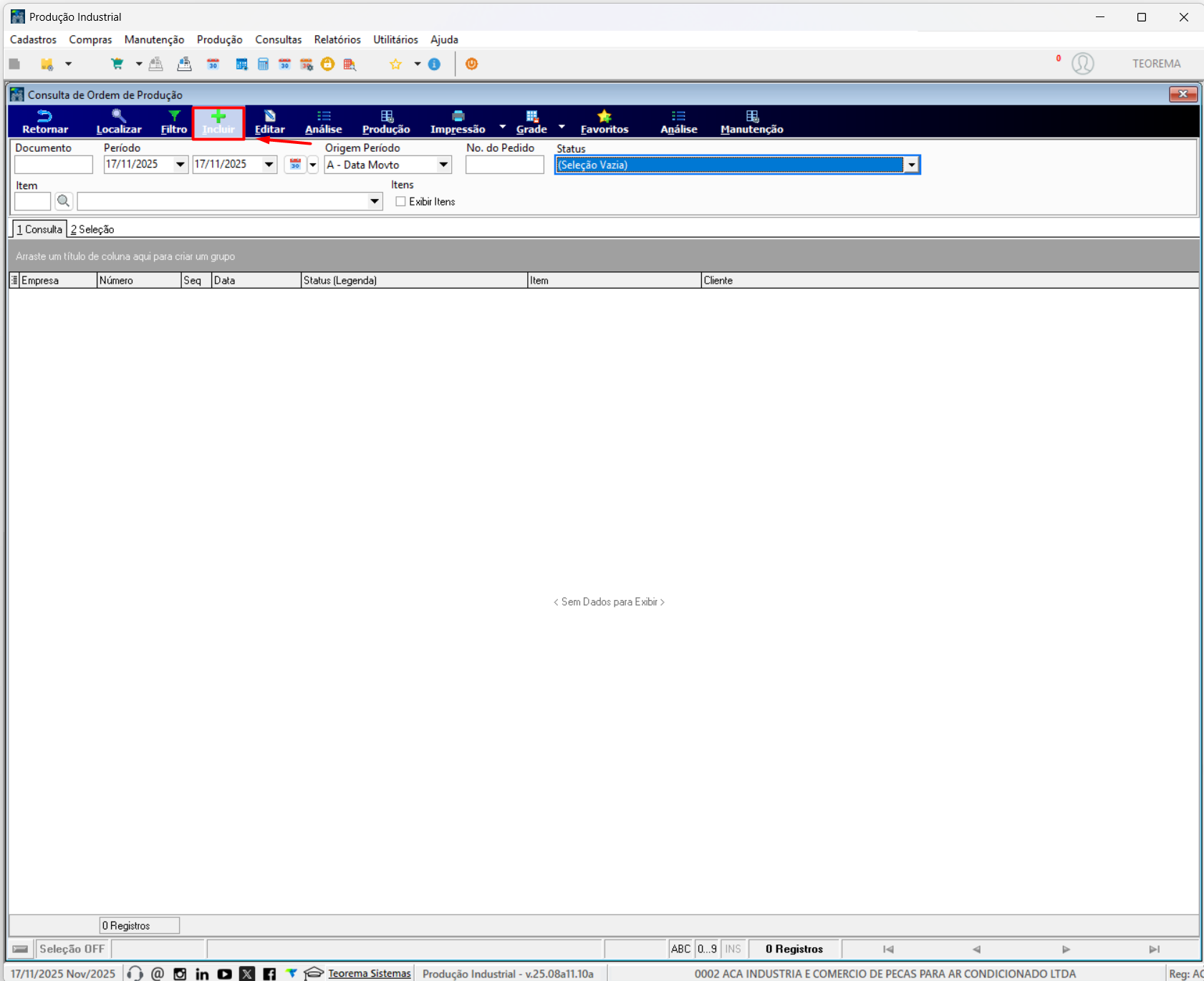
Task: Click the Impressão printer button
Action: pos(458,122)
